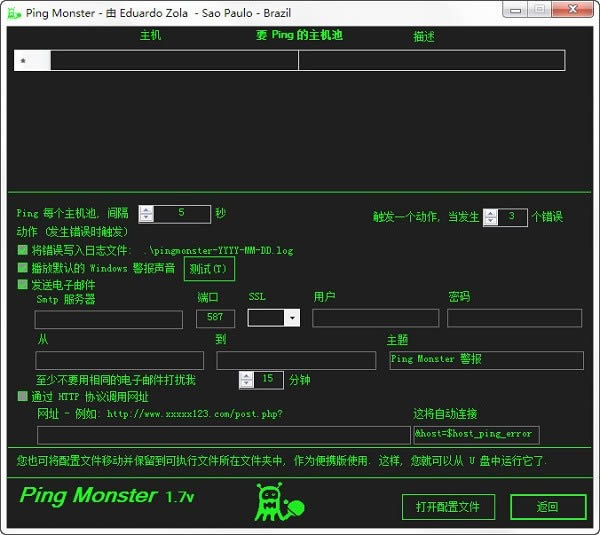Enable writing errors to the log file checkbox
This screenshot has width=600, height=535.
tap(23, 250)
